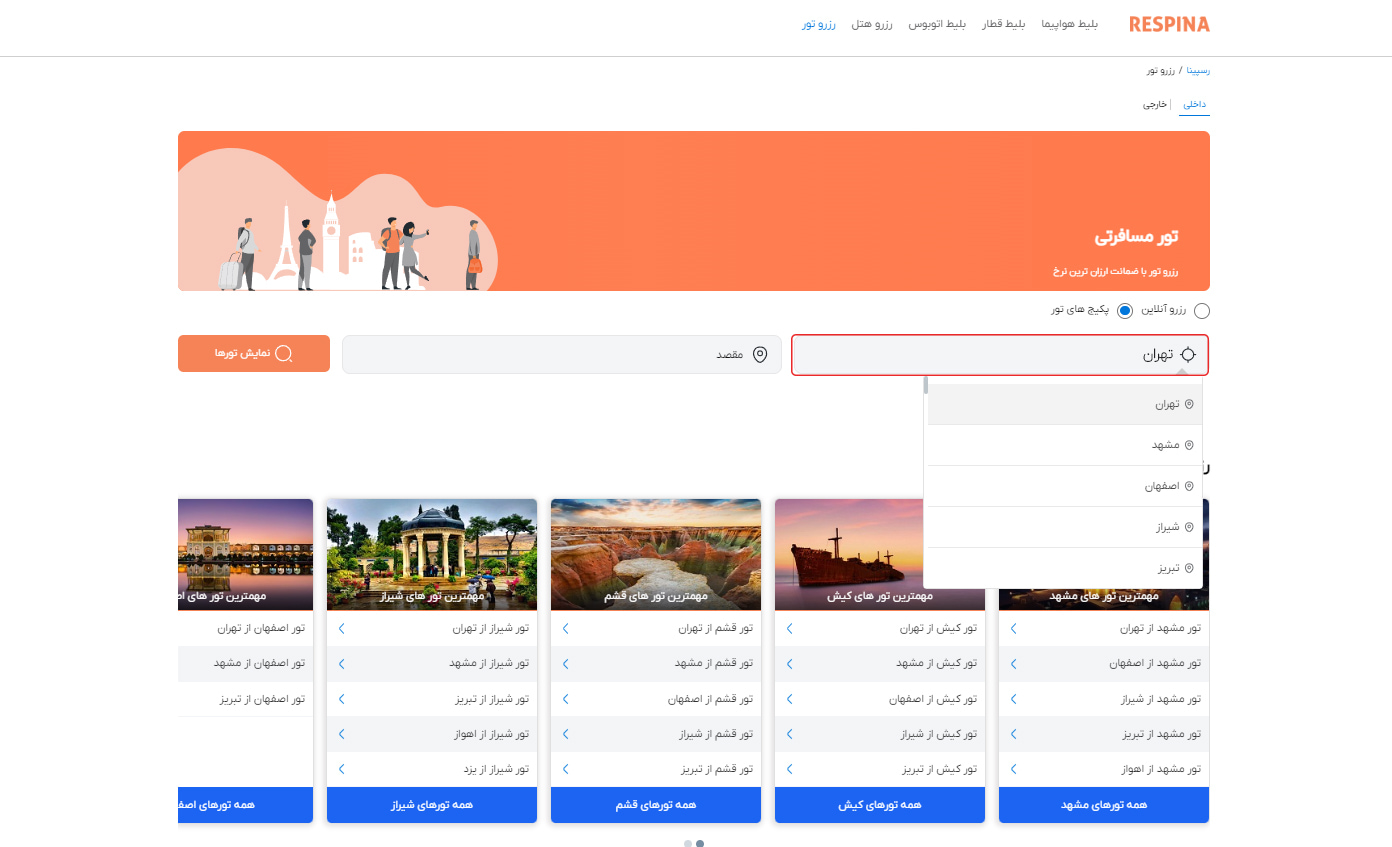Open the رسپینا breadcrumb link
Screen dimensions: 1392x847
coord(1196,70)
